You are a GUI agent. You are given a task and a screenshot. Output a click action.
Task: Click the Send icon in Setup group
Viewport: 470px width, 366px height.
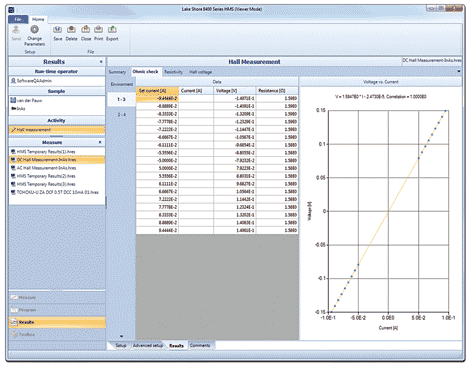pyautogui.click(x=16, y=29)
